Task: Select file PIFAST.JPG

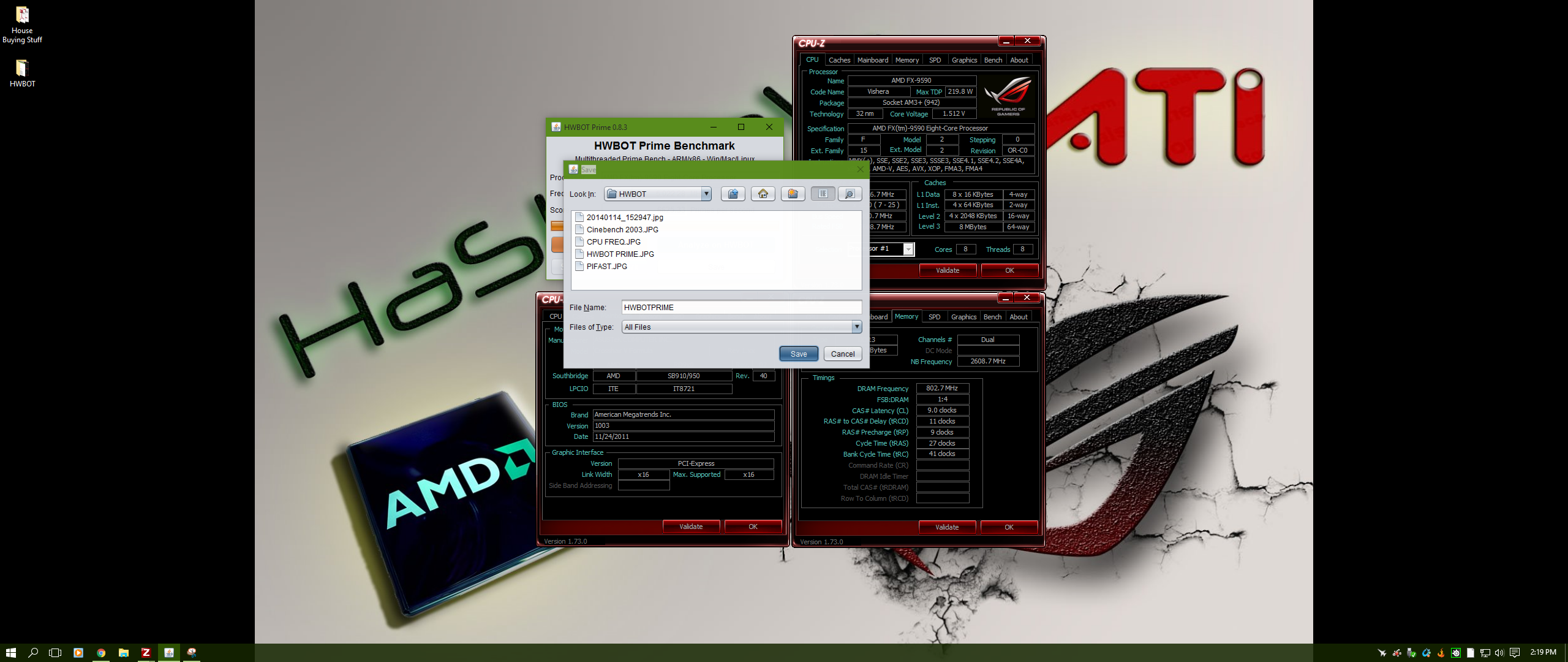Action: click(x=601, y=266)
